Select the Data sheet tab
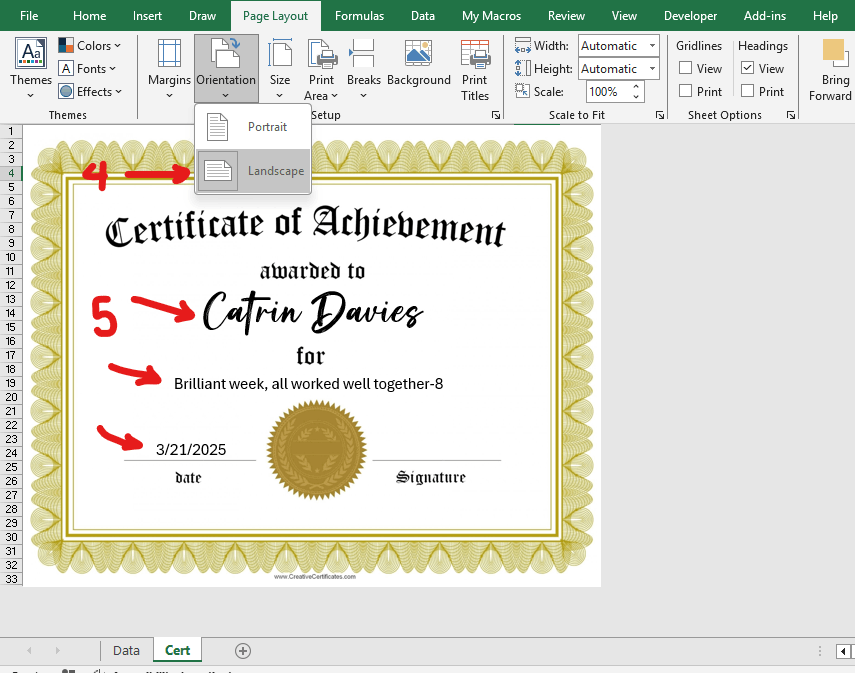This screenshot has width=855, height=673. pyautogui.click(x=126, y=650)
